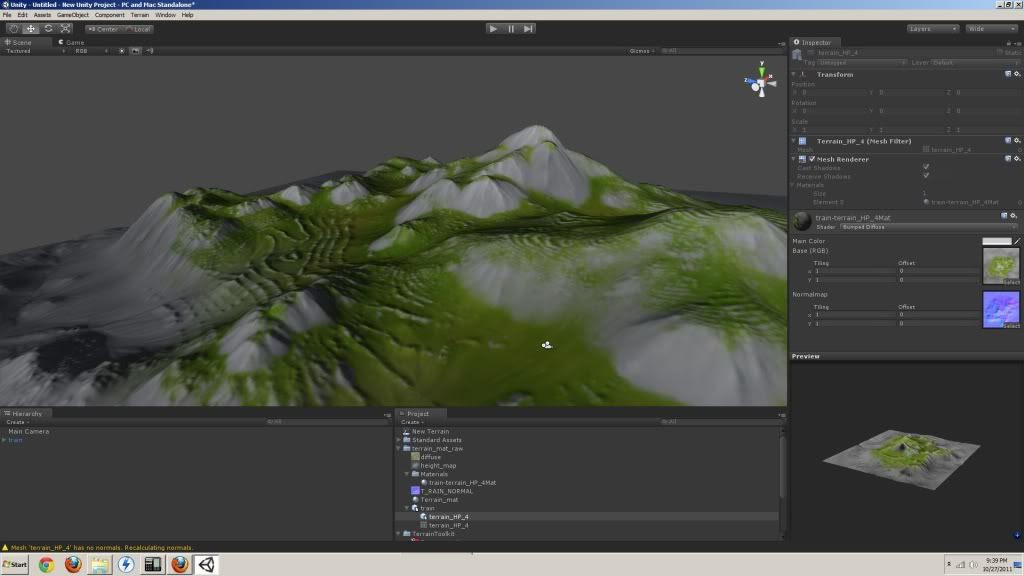Toggle Receive Shadows checkbox
Screen dimensions: 1024x576
coord(926,176)
